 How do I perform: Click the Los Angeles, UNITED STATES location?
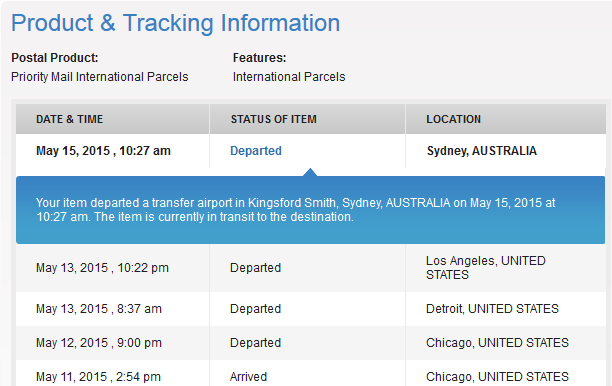pyautogui.click(x=486, y=268)
